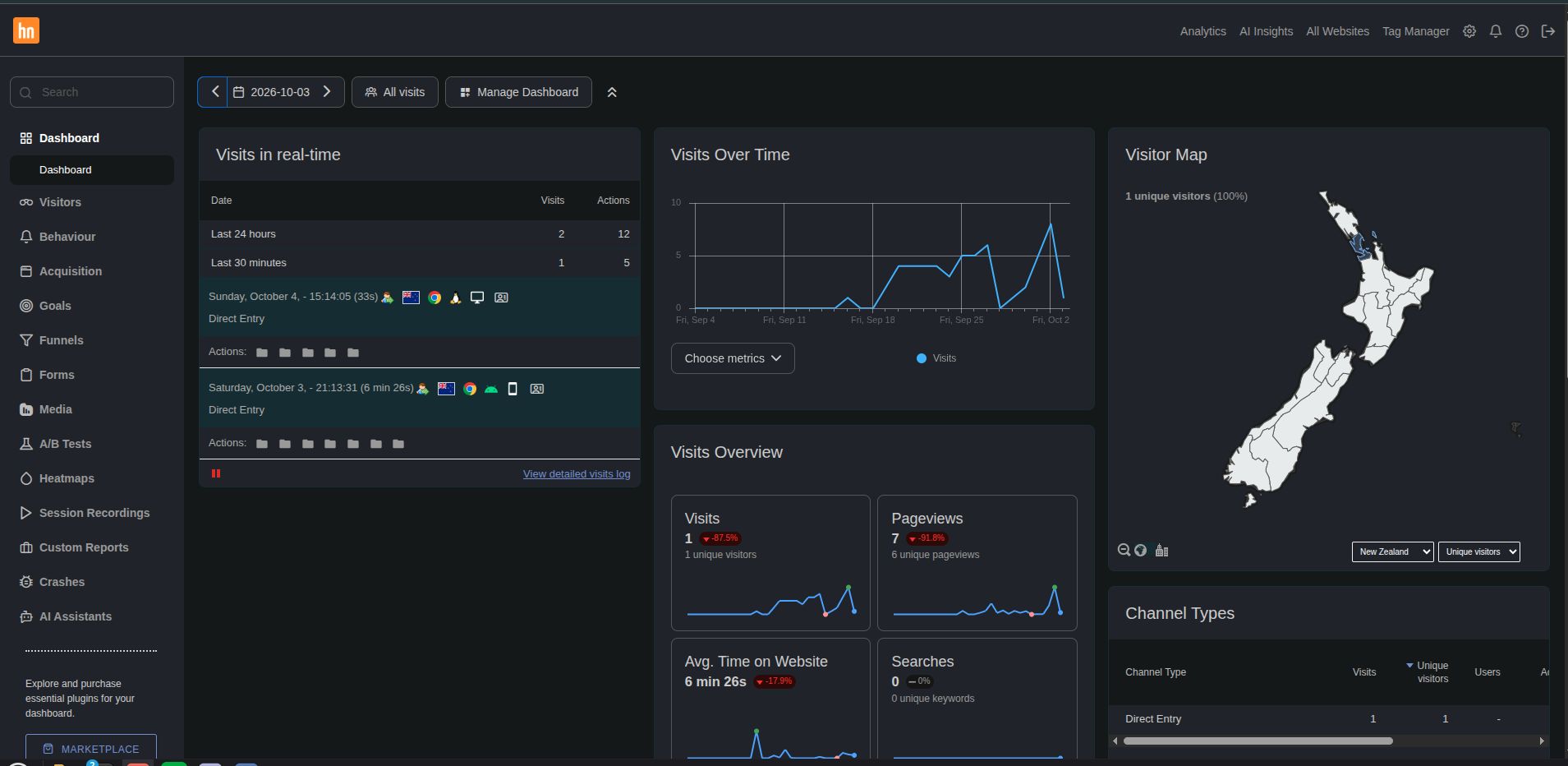Click the MARKETPLACE button
This screenshot has height=766, width=1568.
point(91,748)
